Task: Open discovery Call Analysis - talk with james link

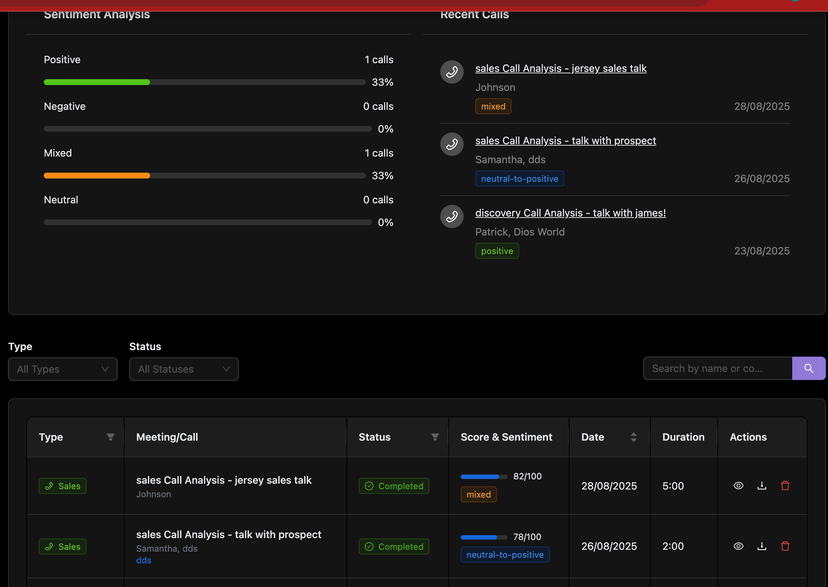Action: pyautogui.click(x=570, y=212)
